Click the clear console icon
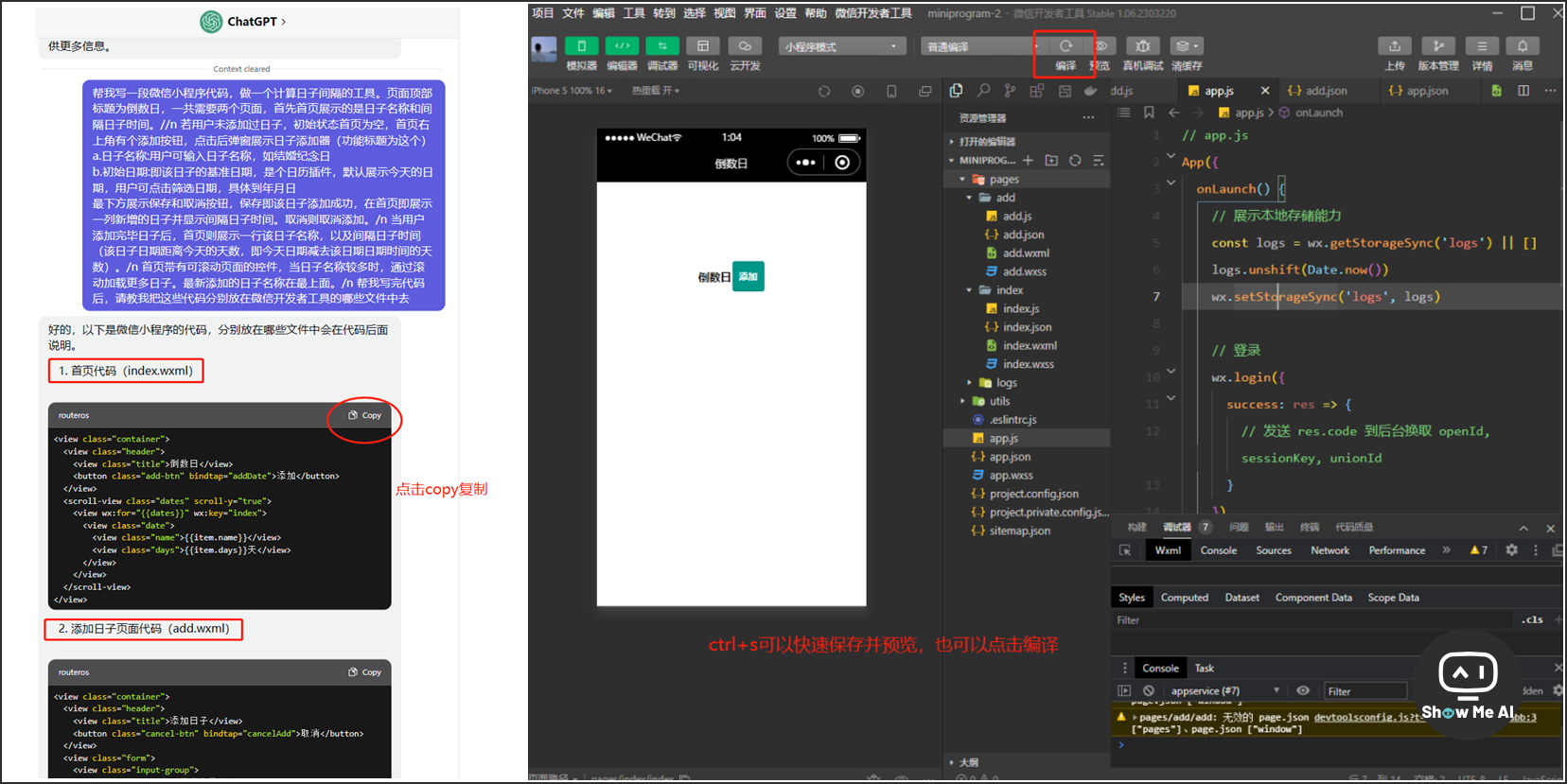 [x=1149, y=690]
